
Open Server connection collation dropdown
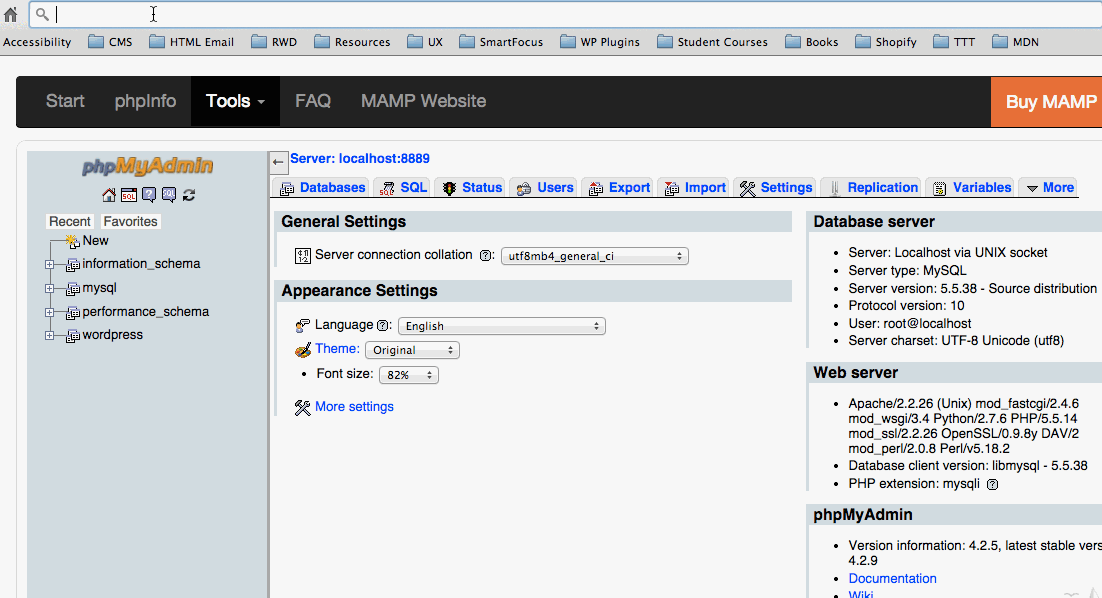pyautogui.click(x=595, y=256)
